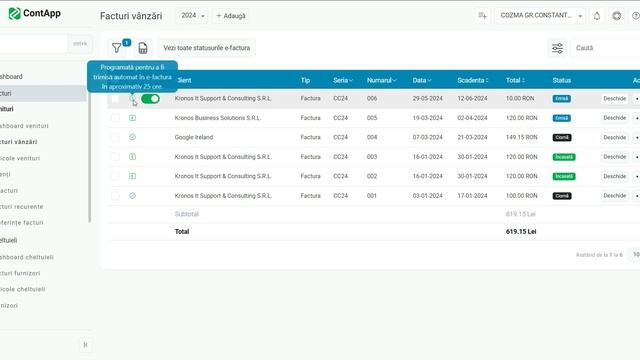Click e-factura status icon for invoice 005
This screenshot has height=360, width=640.
132,118
